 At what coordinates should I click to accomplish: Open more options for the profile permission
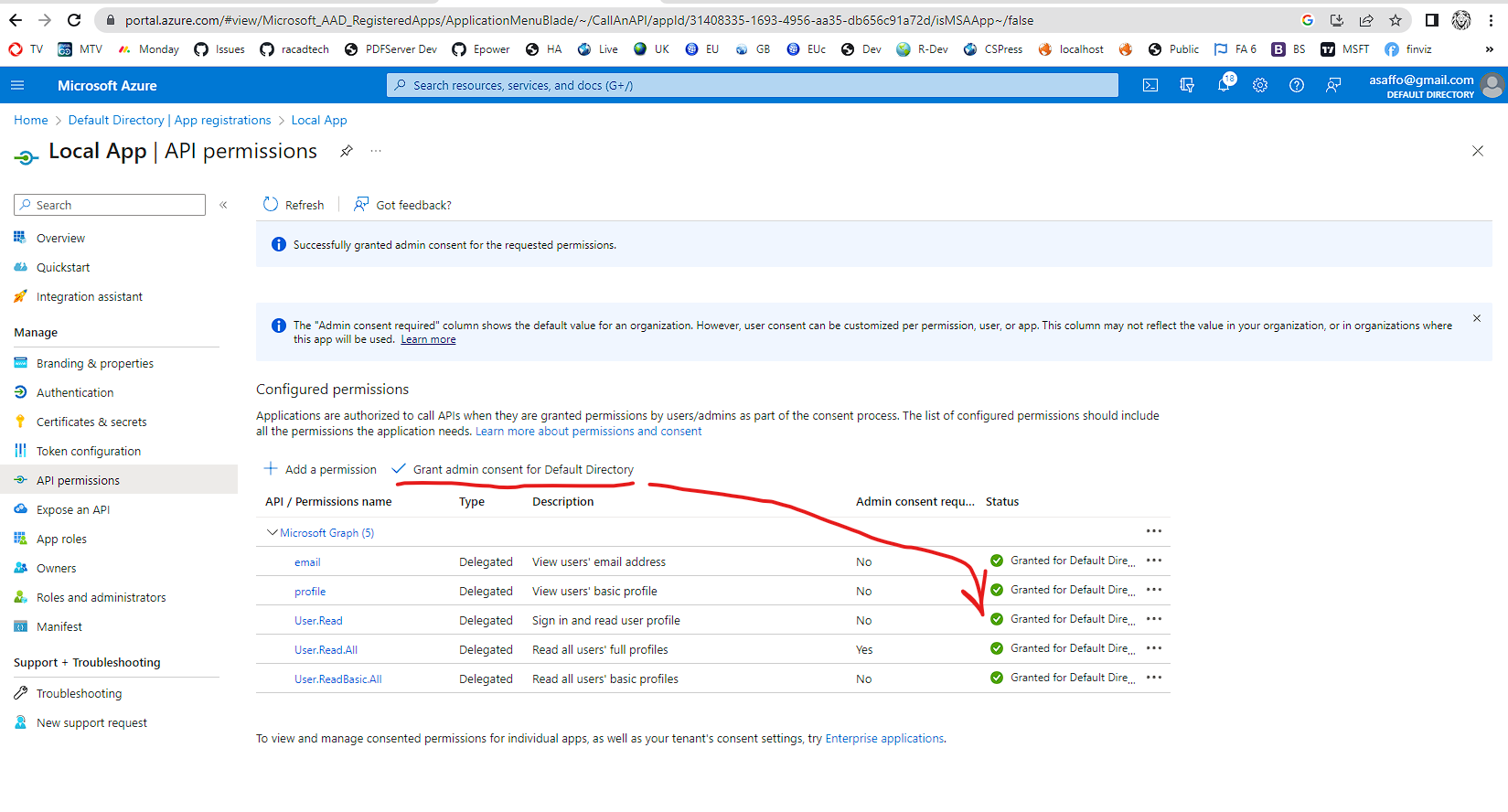1154,590
